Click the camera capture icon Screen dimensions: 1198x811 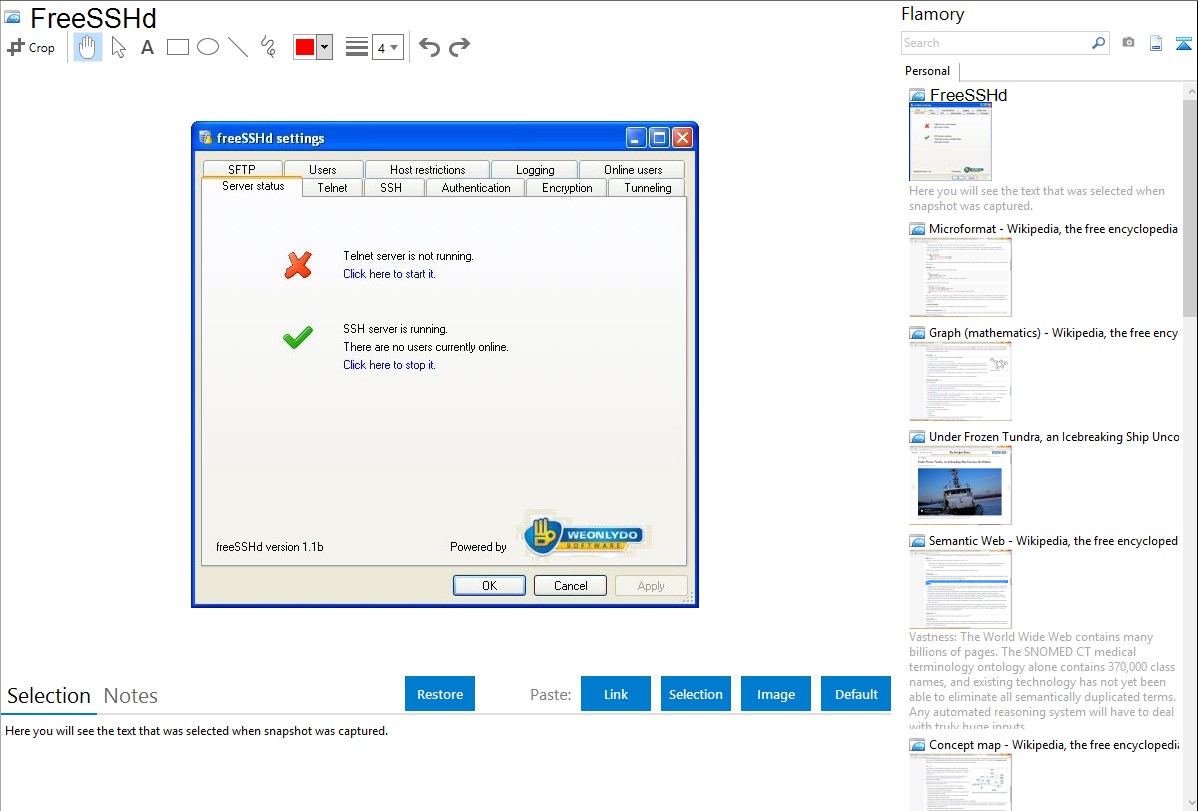(1128, 43)
